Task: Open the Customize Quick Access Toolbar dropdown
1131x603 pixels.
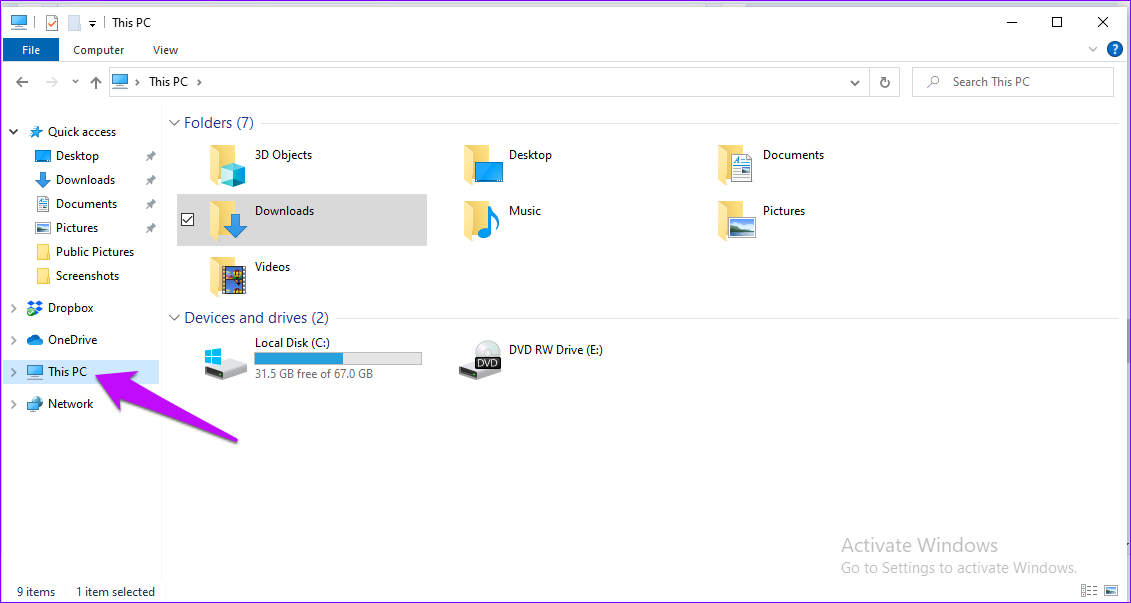Action: point(92,24)
